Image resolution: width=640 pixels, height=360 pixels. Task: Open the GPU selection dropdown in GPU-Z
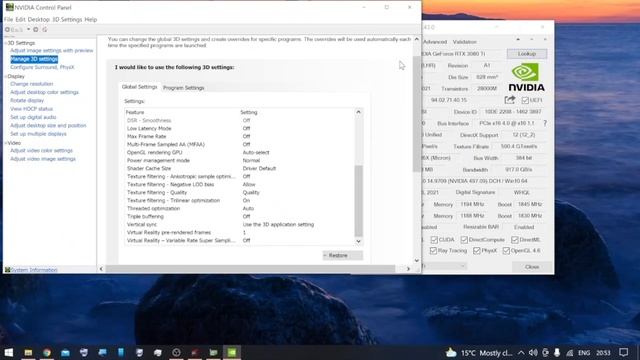click(x=444, y=266)
